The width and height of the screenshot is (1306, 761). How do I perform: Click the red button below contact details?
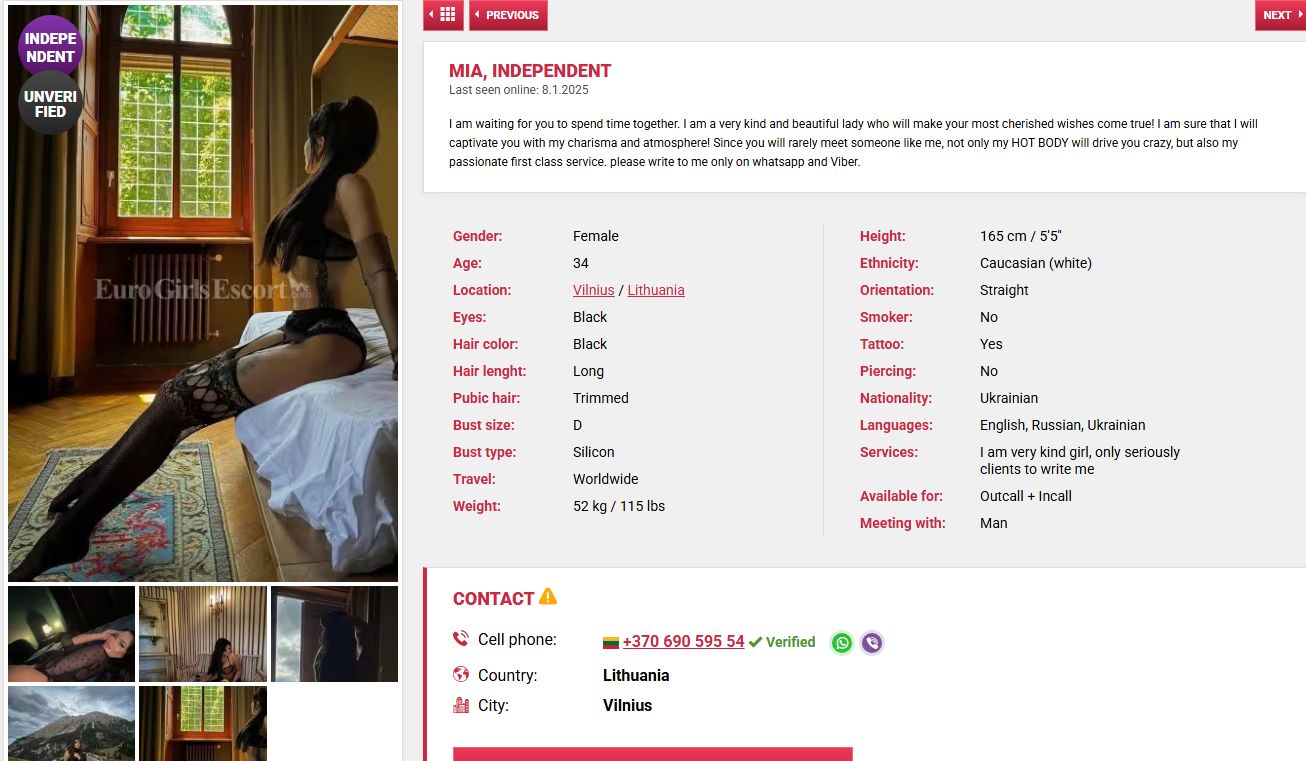[x=653, y=754]
